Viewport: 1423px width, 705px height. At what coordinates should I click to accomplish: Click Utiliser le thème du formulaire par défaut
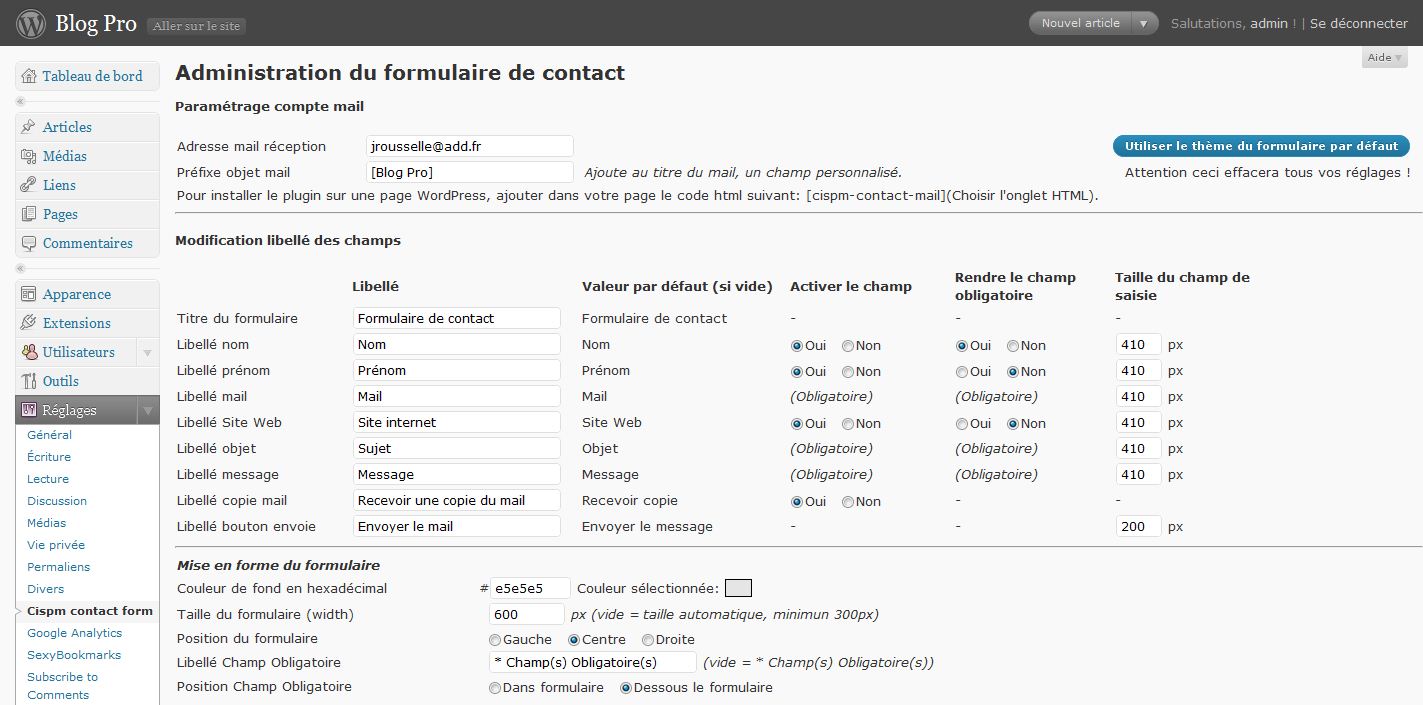tap(1261, 146)
